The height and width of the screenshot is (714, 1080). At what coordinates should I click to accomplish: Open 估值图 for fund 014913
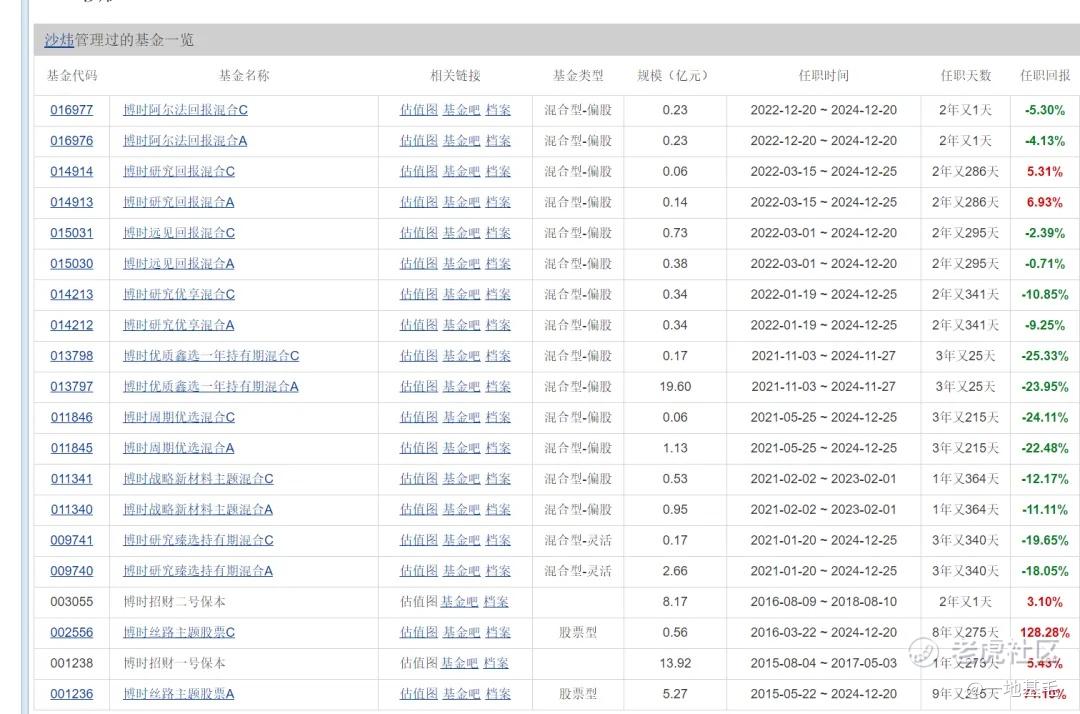point(419,202)
